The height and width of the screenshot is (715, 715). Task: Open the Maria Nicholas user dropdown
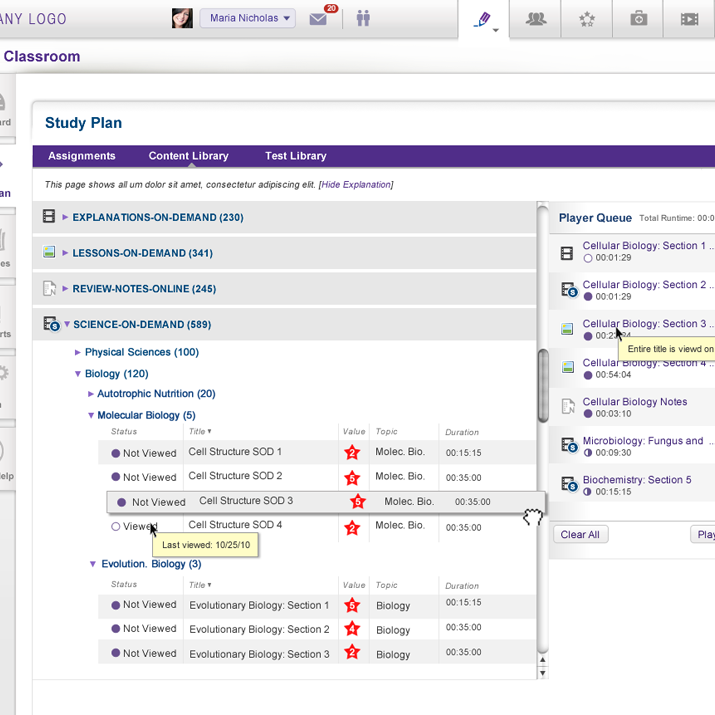click(x=247, y=18)
